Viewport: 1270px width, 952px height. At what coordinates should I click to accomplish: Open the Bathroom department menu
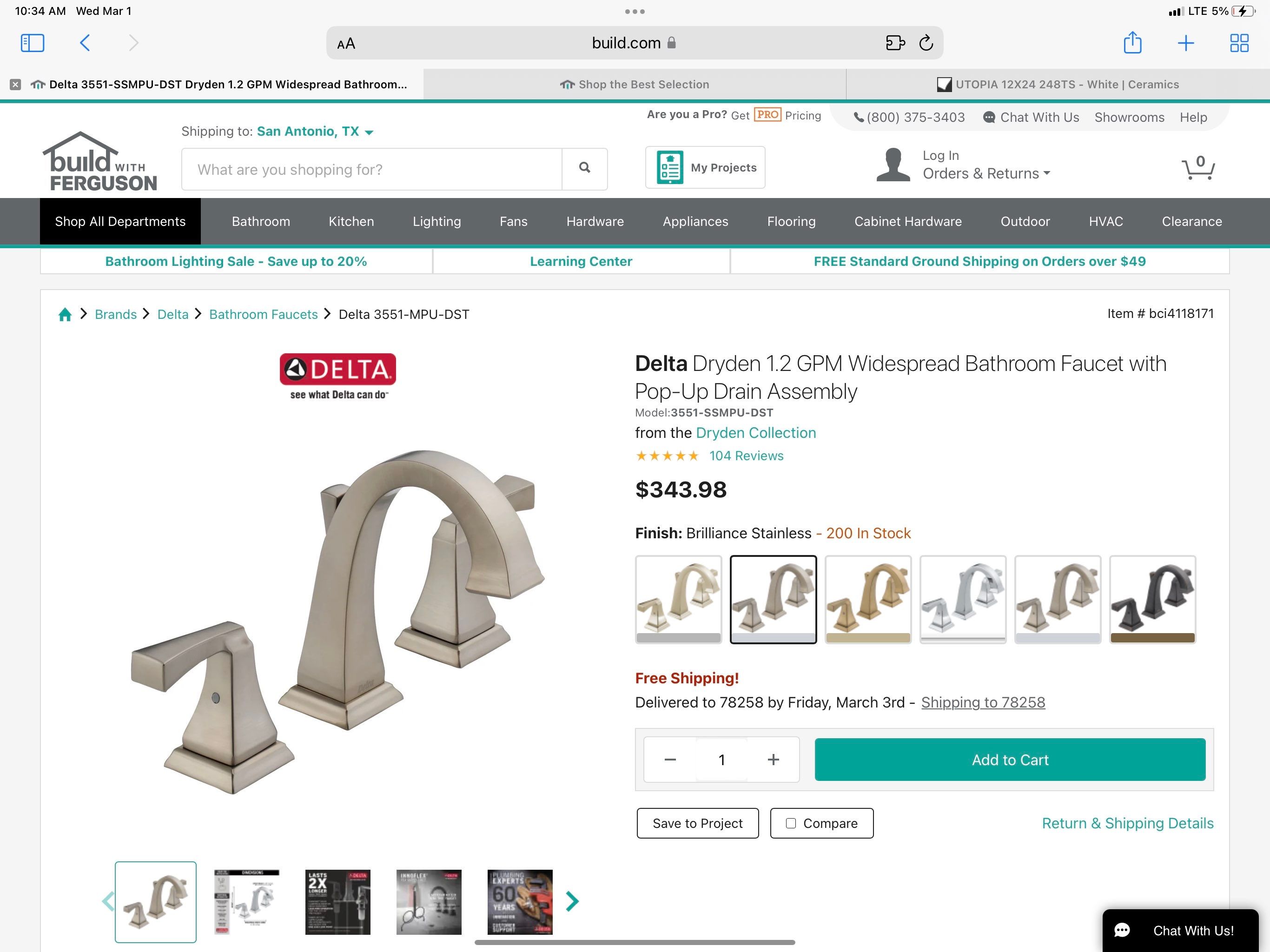(261, 222)
